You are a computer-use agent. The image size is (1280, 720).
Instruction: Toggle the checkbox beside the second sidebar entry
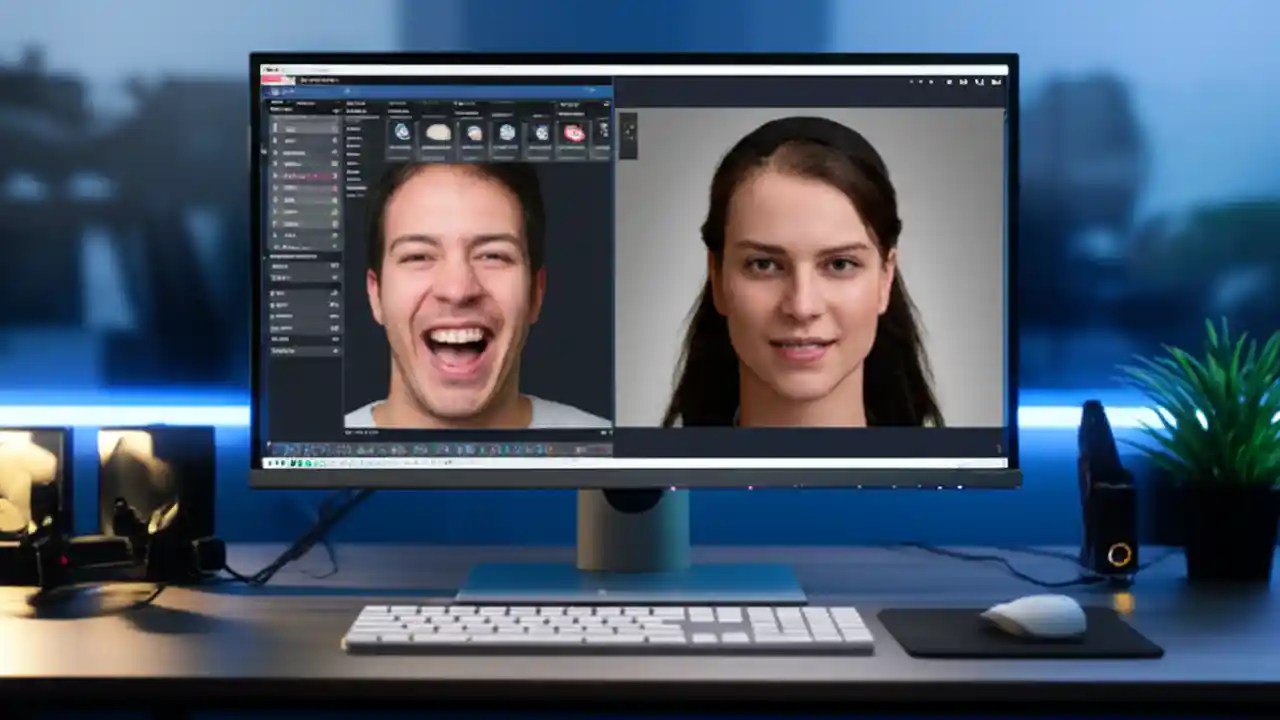(334, 141)
